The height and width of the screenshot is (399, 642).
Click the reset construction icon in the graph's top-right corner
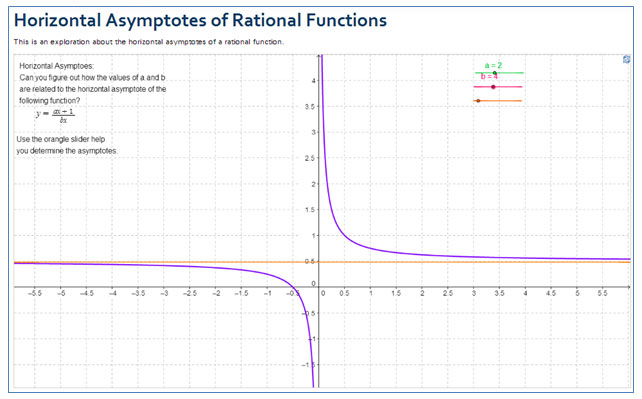pos(626,59)
